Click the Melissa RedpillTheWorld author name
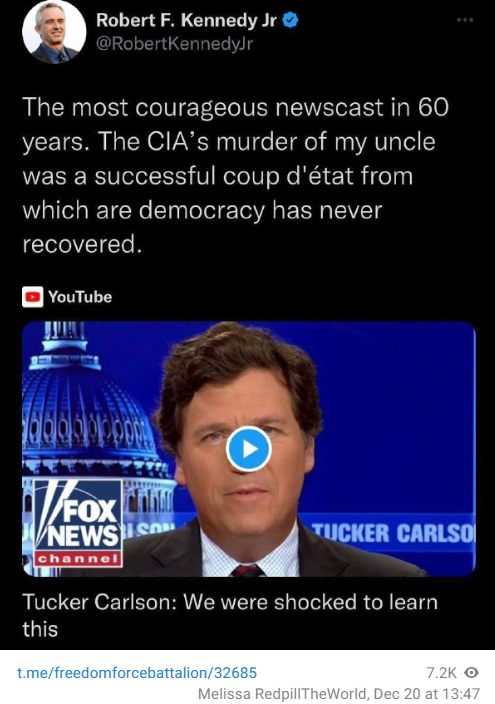This screenshot has height=704, width=495. [282, 694]
